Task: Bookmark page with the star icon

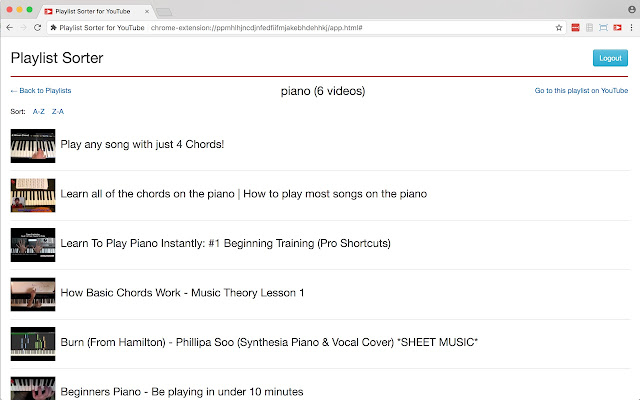Action: (x=559, y=28)
